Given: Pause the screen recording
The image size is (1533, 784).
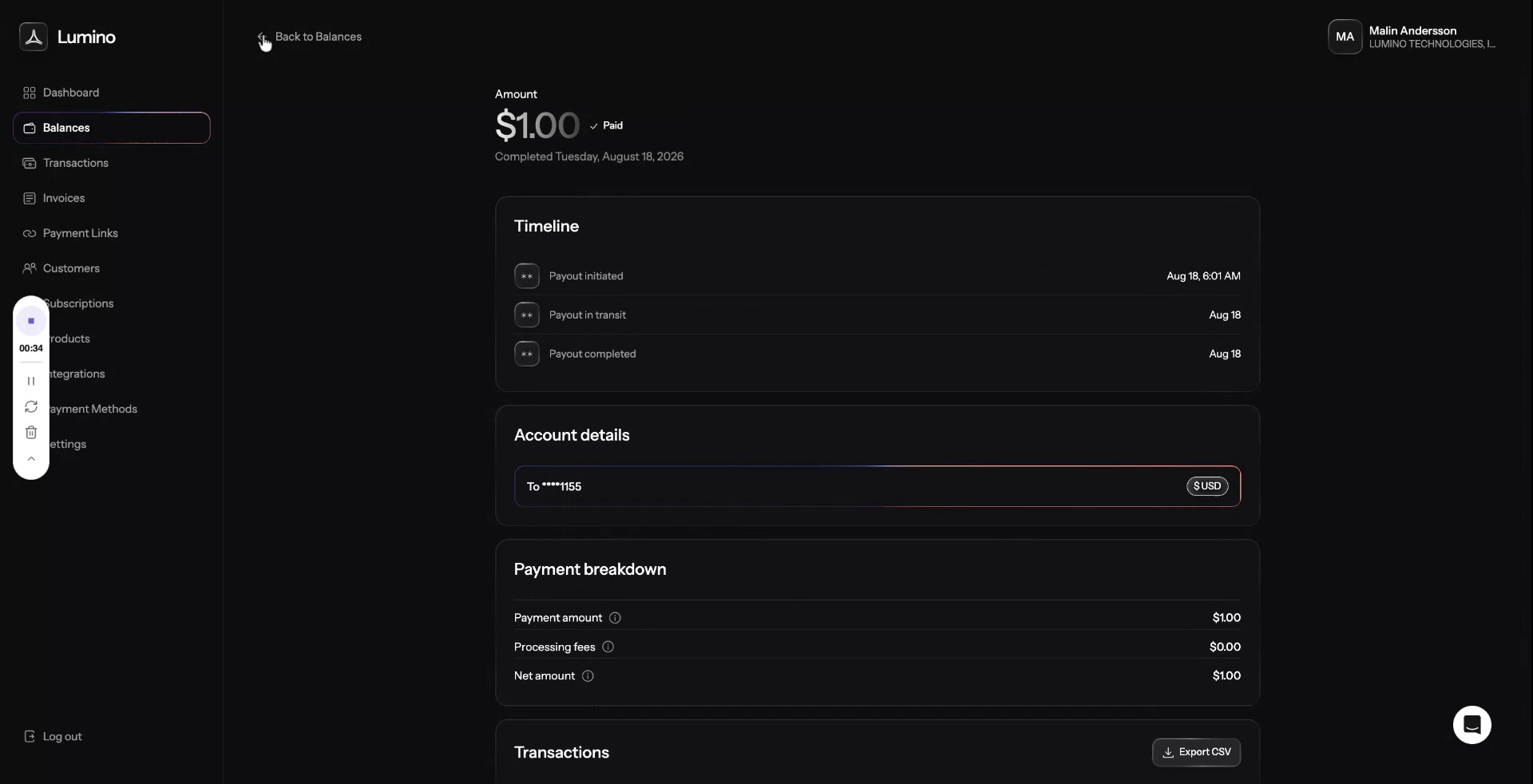Looking at the screenshot, I should tap(31, 381).
